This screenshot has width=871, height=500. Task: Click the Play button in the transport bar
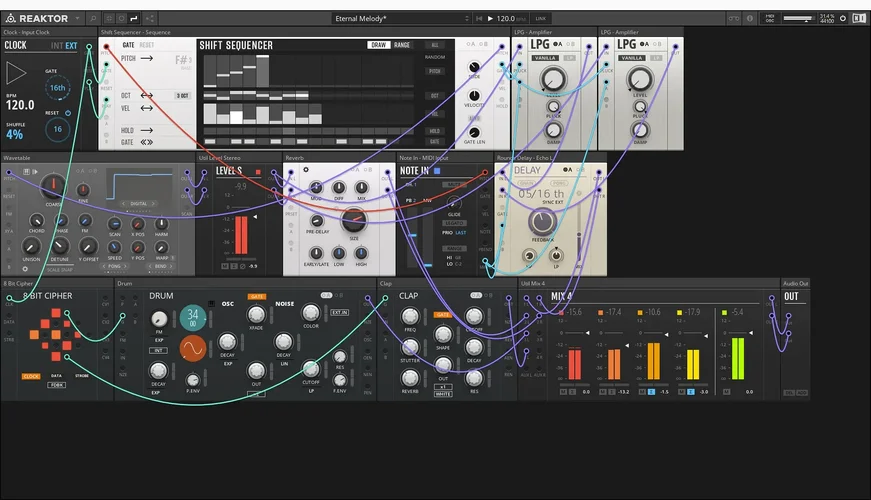coord(489,18)
